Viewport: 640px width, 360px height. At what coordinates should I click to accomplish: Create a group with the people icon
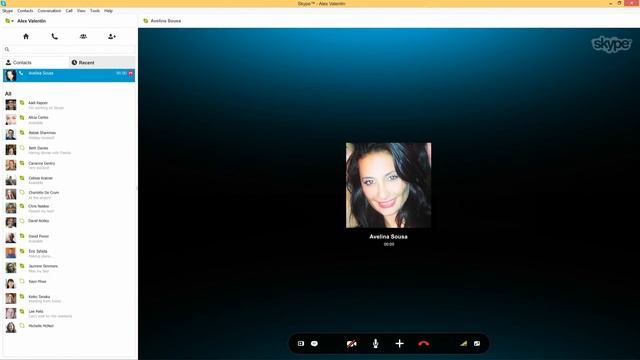83,36
